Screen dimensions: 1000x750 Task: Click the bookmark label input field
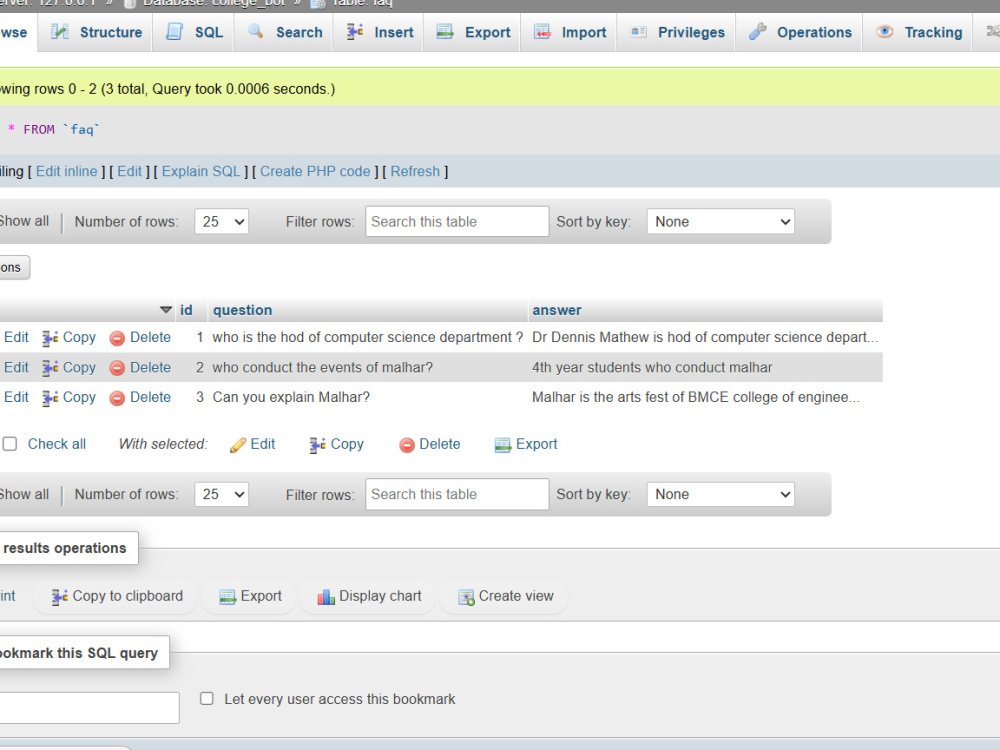pyautogui.click(x=89, y=708)
